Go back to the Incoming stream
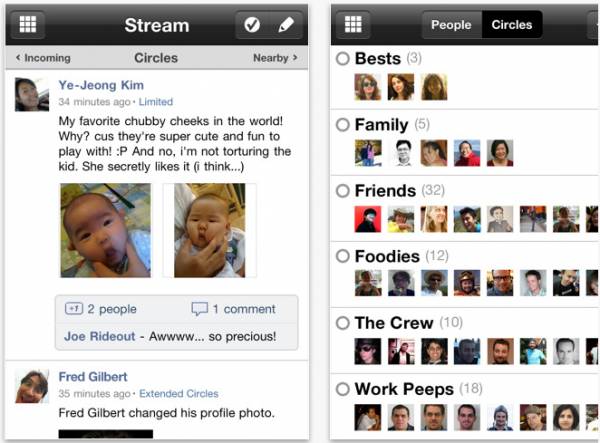This screenshot has width=600, height=443. tap(43, 58)
